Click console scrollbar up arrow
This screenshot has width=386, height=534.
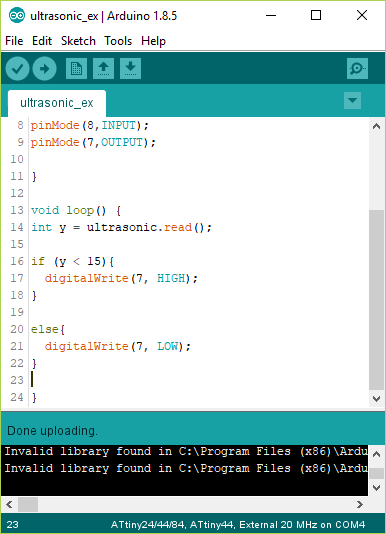[376, 454]
